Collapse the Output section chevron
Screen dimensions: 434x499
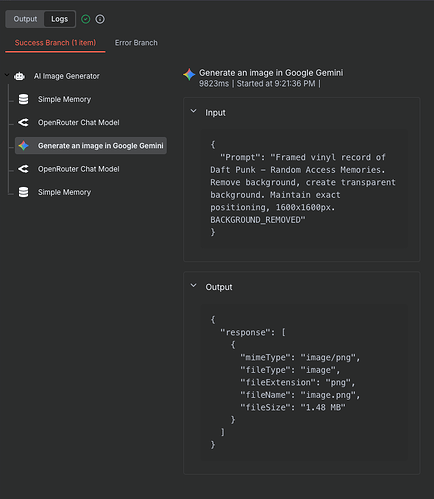(193, 286)
